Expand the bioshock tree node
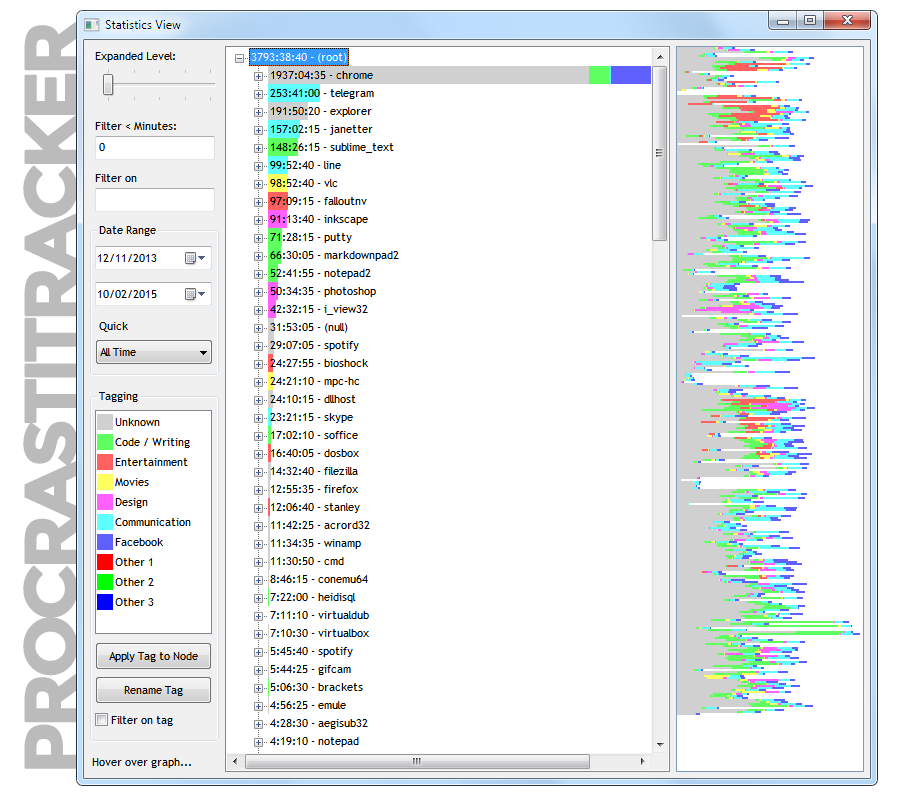The height and width of the screenshot is (800, 900). point(258,364)
